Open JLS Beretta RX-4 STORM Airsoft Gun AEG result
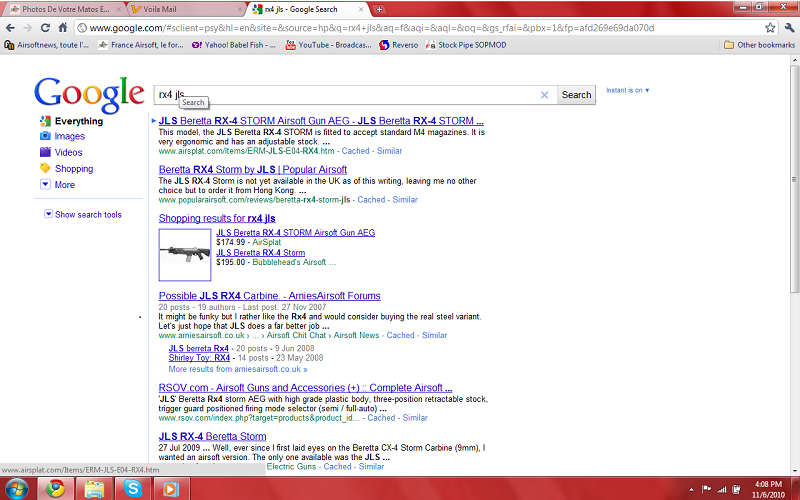The width and height of the screenshot is (800, 500). pyautogui.click(x=321, y=121)
